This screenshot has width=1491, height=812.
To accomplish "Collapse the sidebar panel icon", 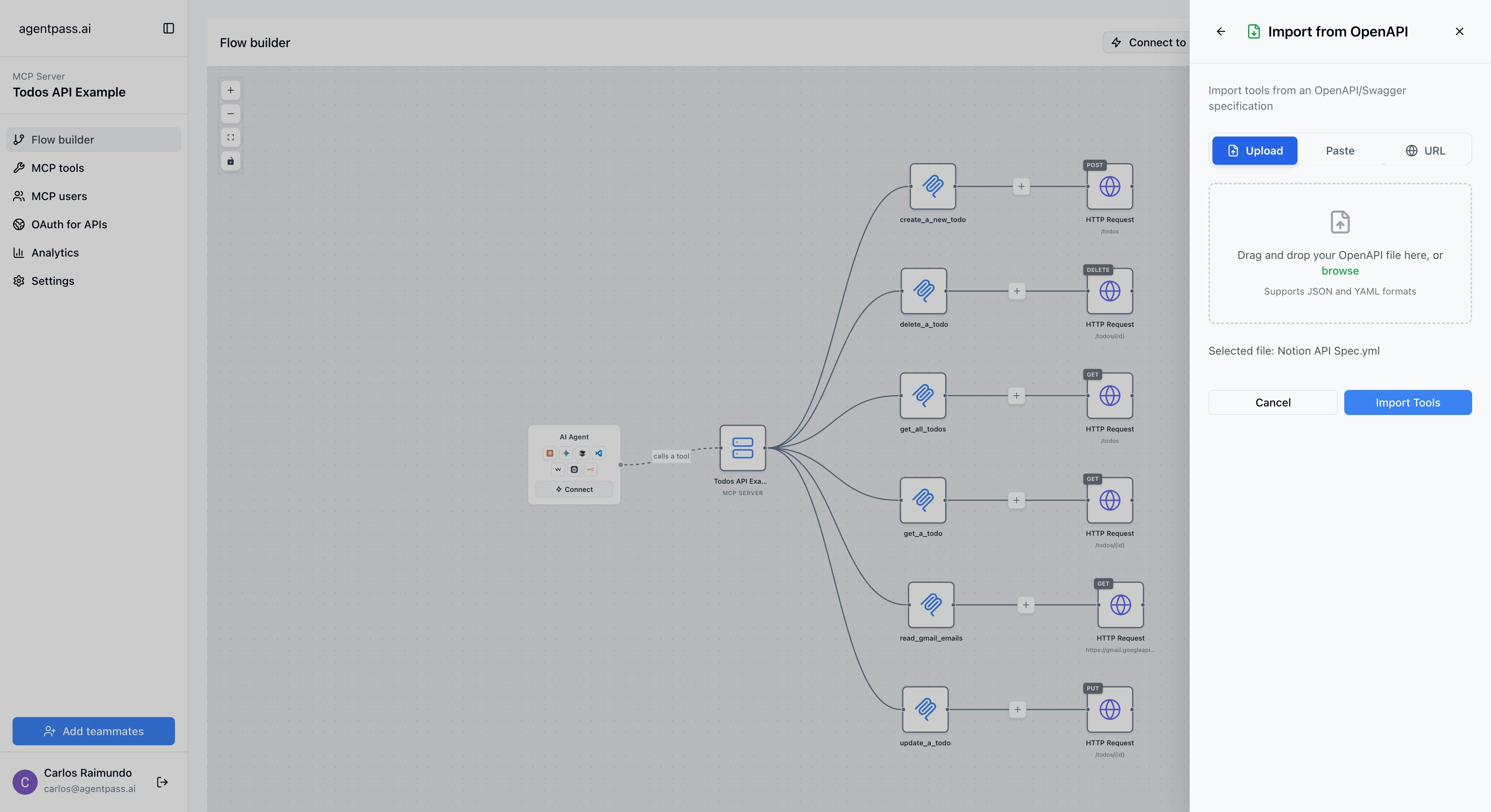I will coord(168,28).
